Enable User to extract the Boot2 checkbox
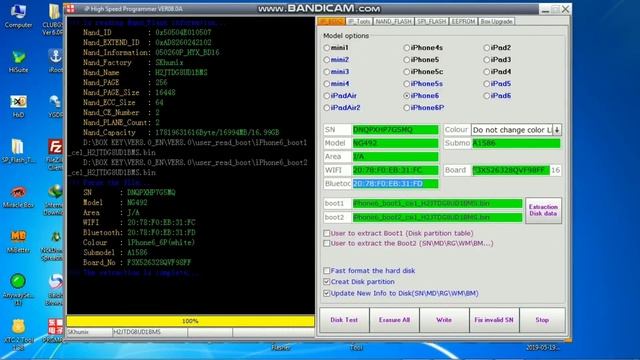Viewport: 640px width, 360px height. (x=327, y=243)
